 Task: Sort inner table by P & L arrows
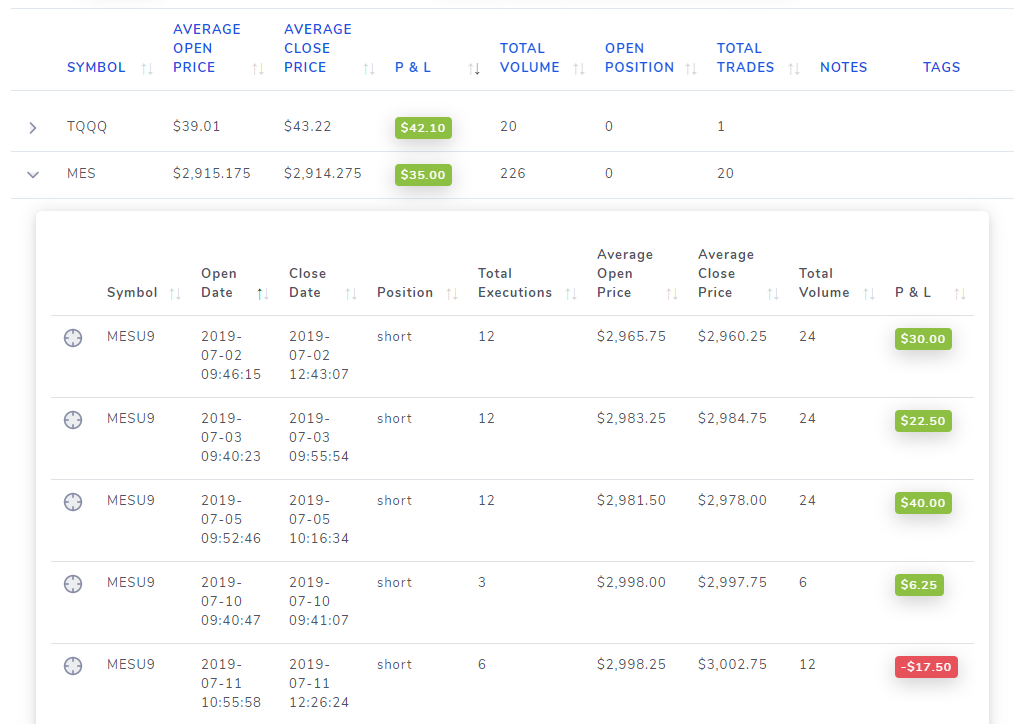pos(960,294)
